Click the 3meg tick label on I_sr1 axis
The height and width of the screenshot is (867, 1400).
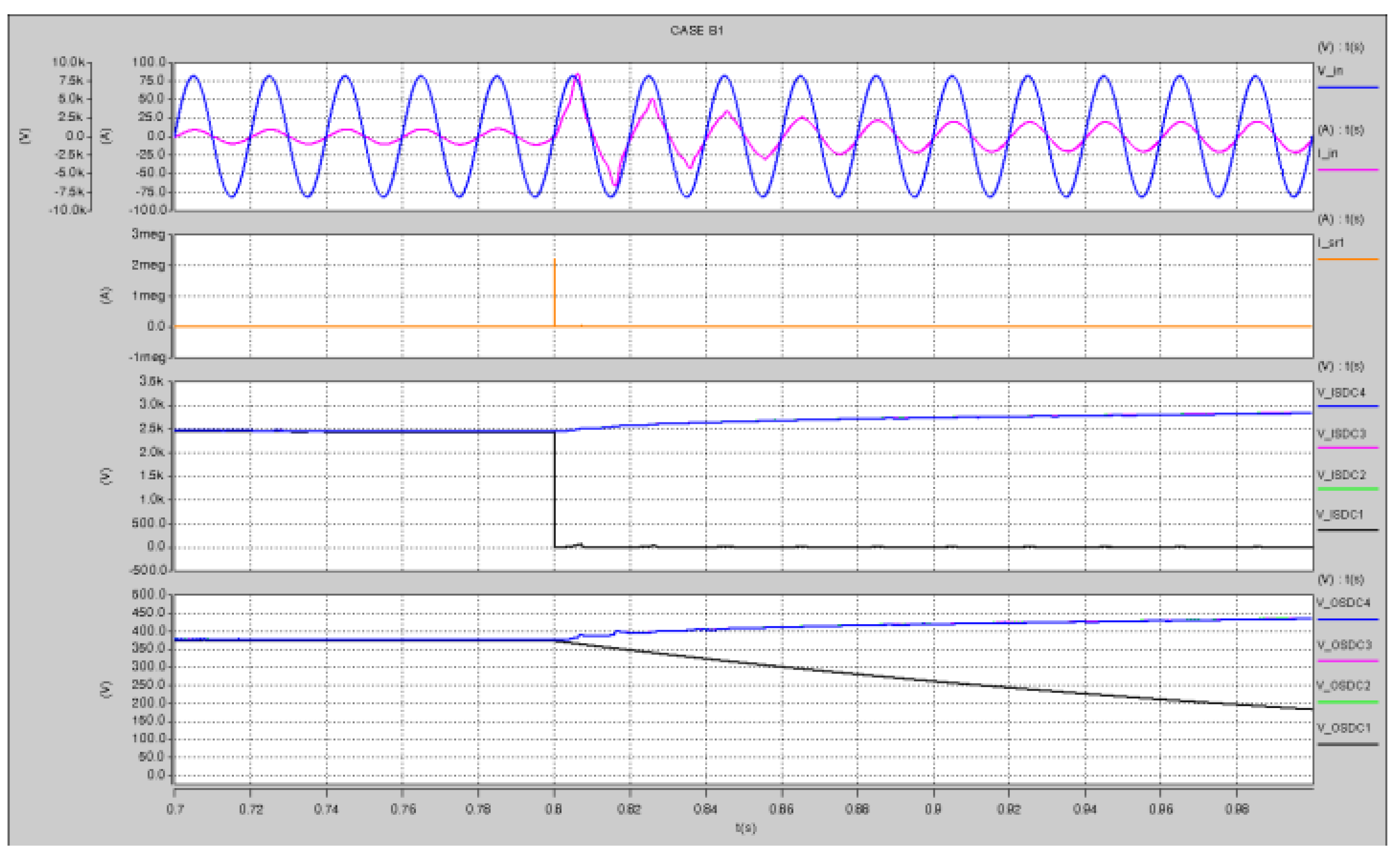148,234
